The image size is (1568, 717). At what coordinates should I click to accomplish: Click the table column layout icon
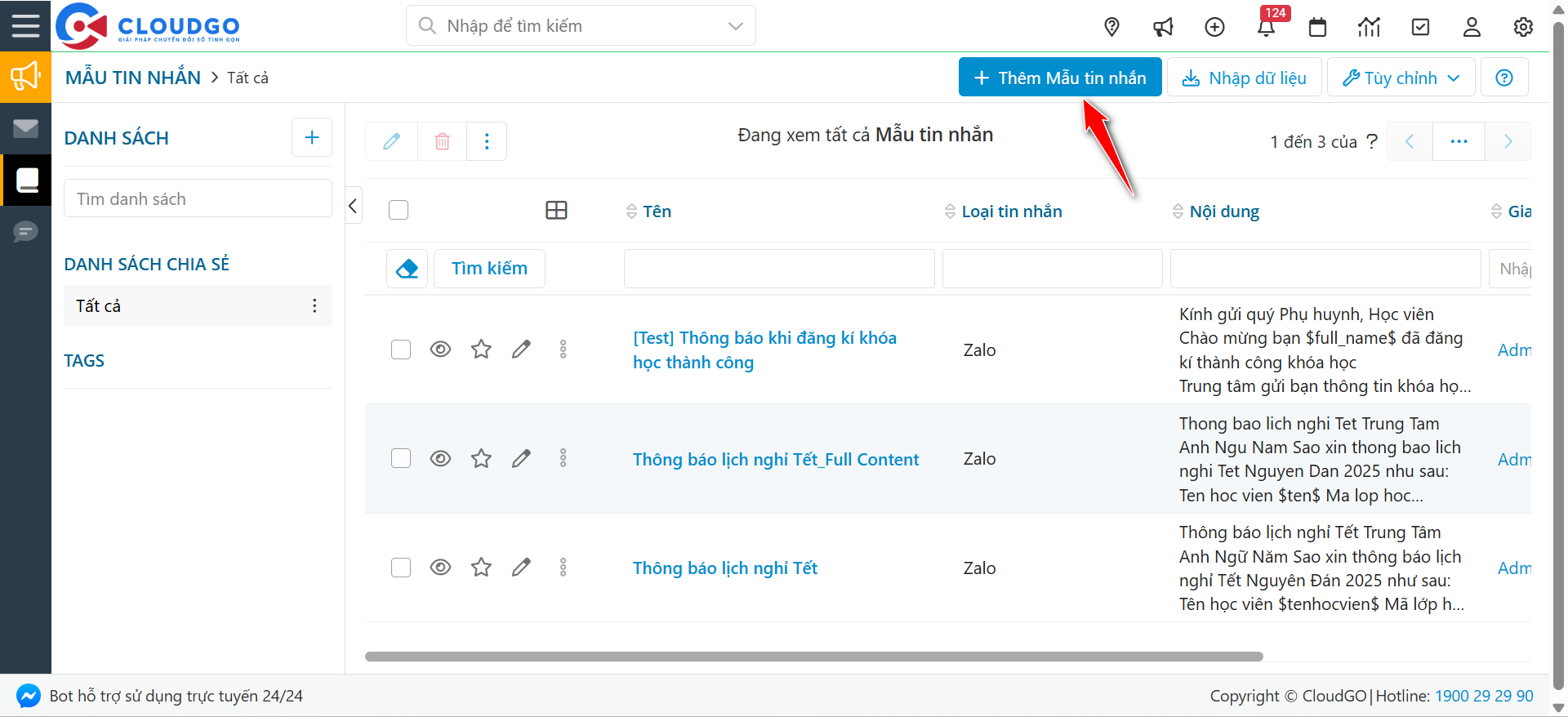tap(556, 211)
